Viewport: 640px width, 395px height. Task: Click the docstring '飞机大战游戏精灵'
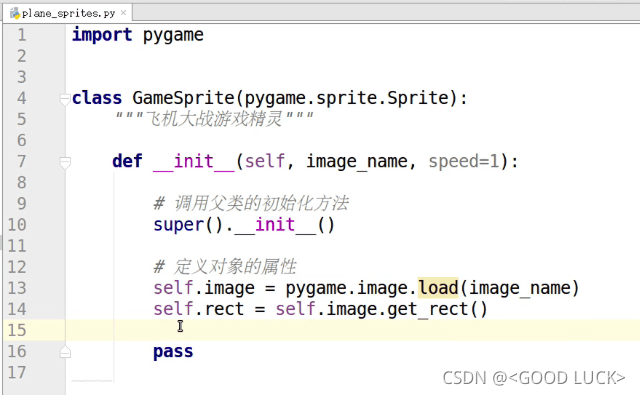point(214,119)
